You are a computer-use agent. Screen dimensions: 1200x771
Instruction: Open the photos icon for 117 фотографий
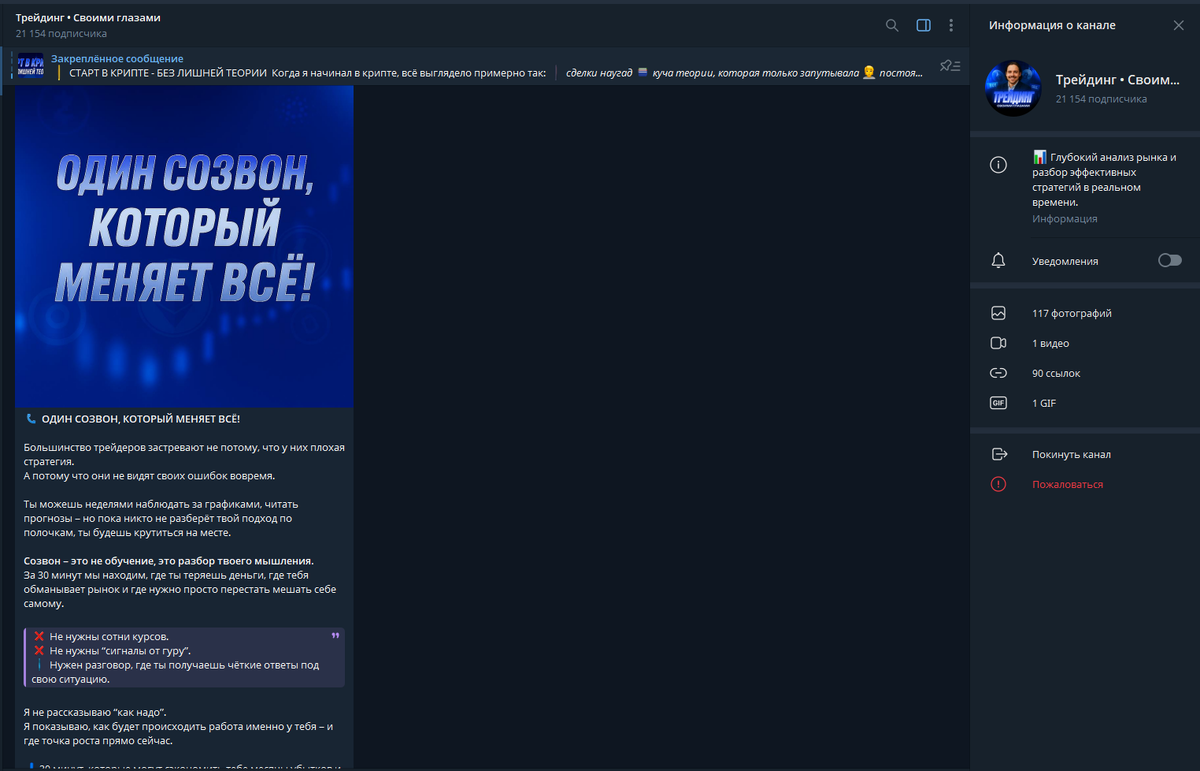998,313
